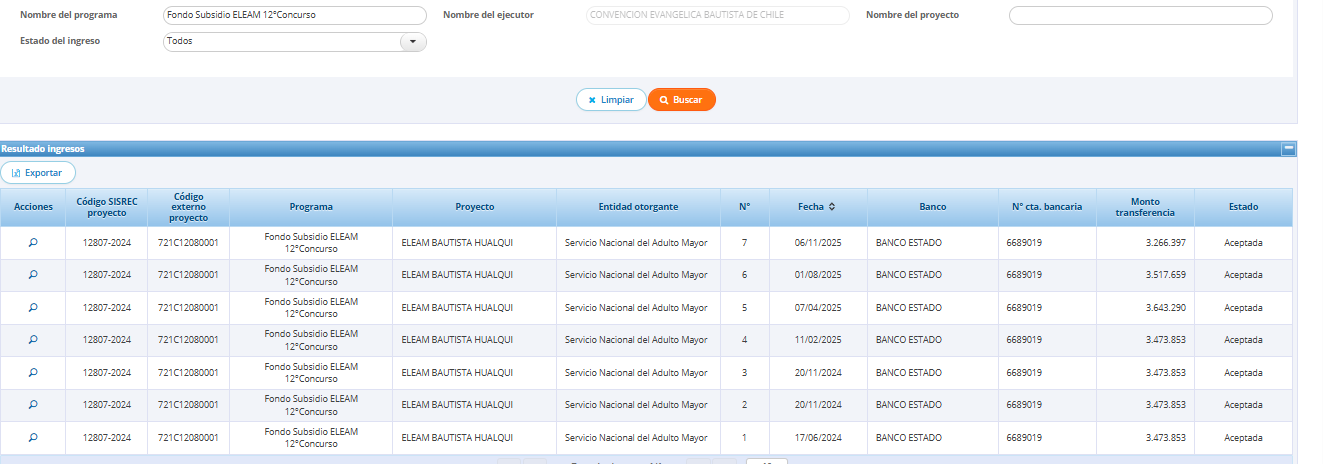Click the Estado column header
The height and width of the screenshot is (464, 1323).
click(1244, 207)
